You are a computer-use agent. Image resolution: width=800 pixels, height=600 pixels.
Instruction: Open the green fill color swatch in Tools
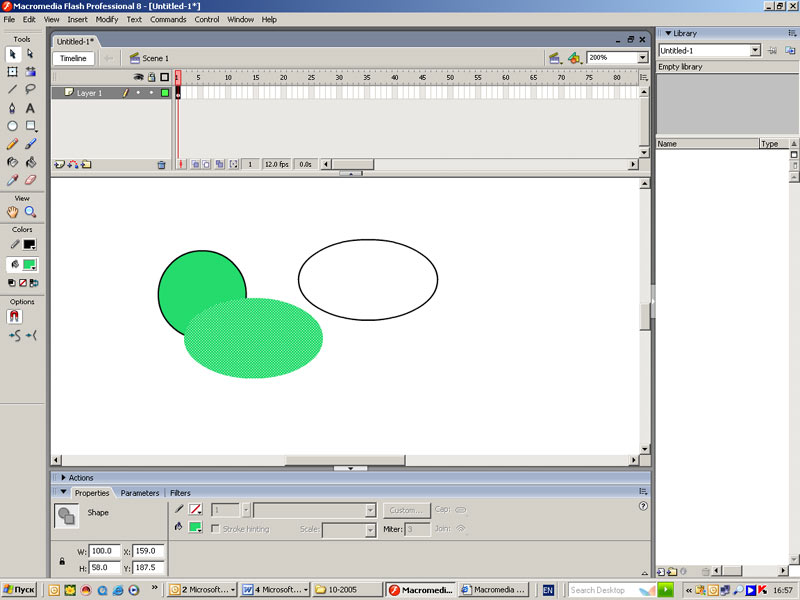(x=30, y=265)
